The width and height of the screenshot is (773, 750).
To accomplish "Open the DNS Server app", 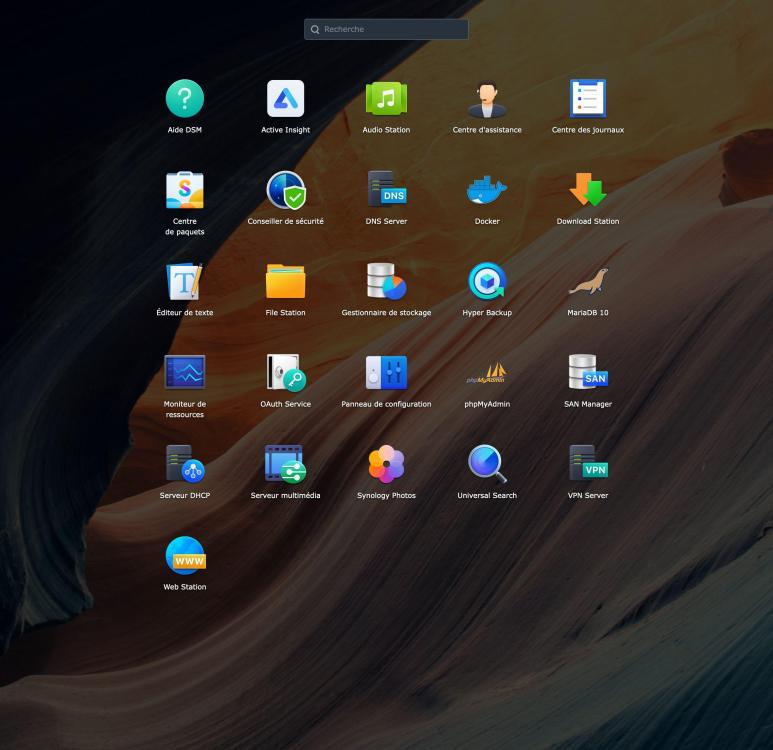I will (386, 190).
